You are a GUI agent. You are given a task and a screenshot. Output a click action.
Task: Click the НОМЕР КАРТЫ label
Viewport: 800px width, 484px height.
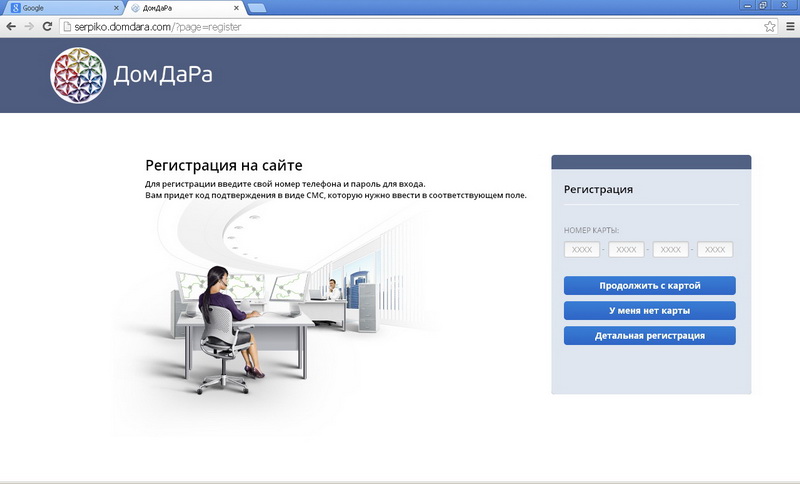(x=591, y=231)
